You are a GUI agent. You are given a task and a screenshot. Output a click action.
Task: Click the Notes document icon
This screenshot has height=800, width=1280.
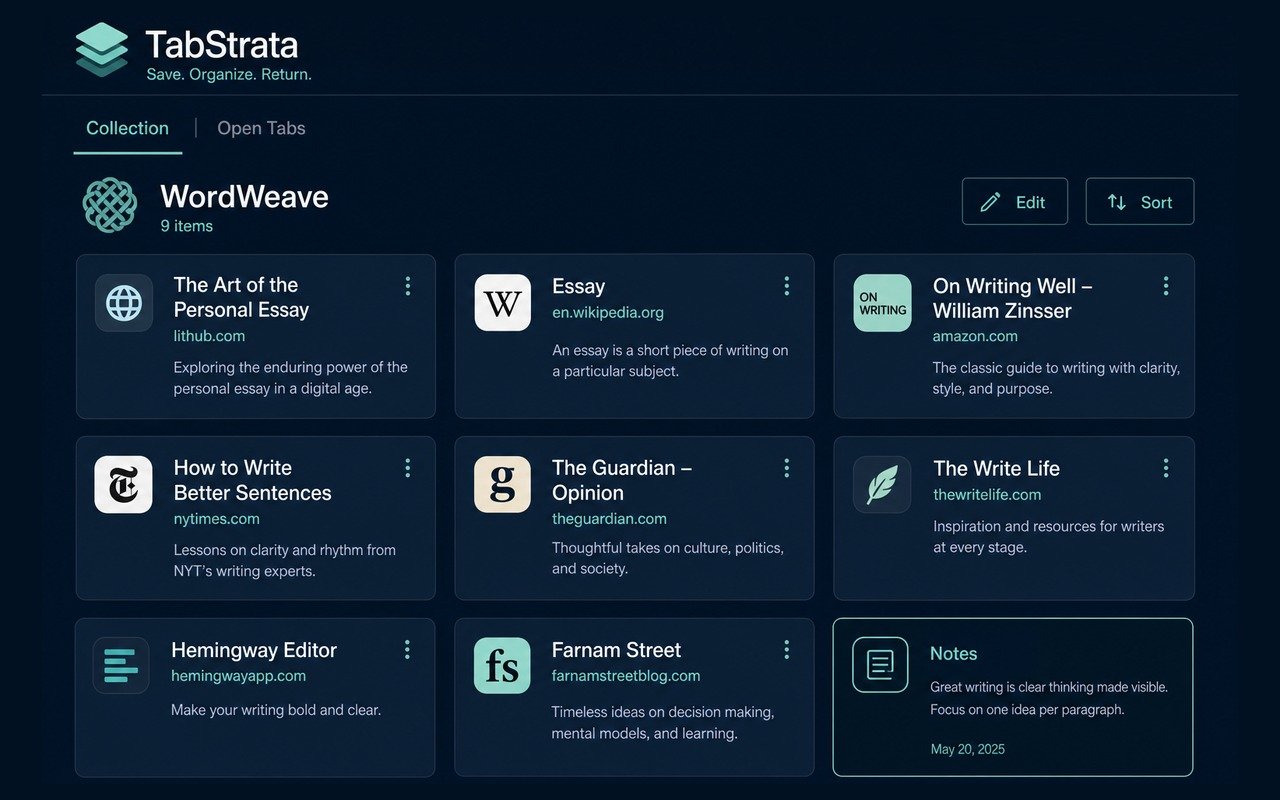tap(880, 664)
